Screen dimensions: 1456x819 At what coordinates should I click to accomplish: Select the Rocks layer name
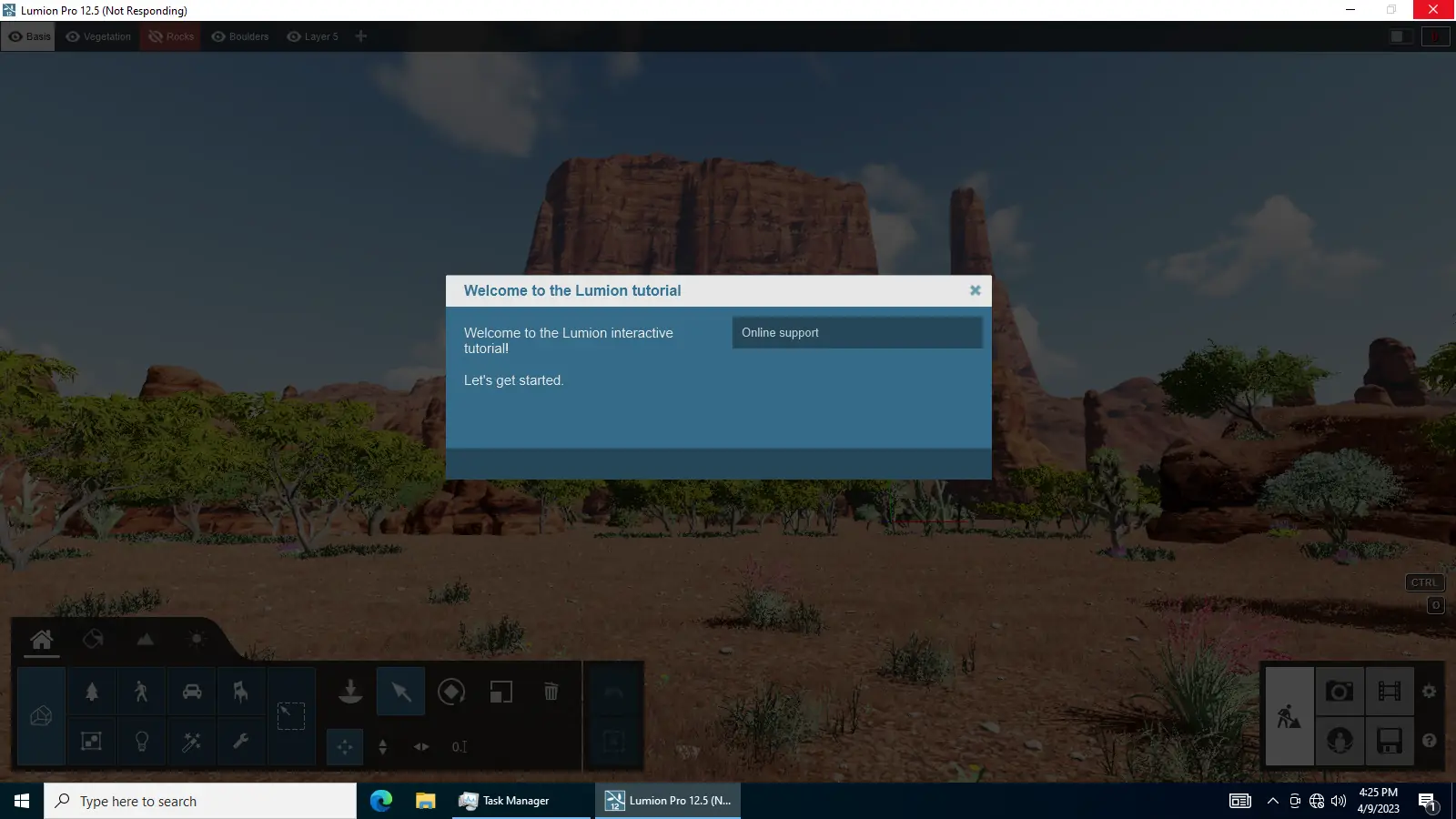coord(180,36)
